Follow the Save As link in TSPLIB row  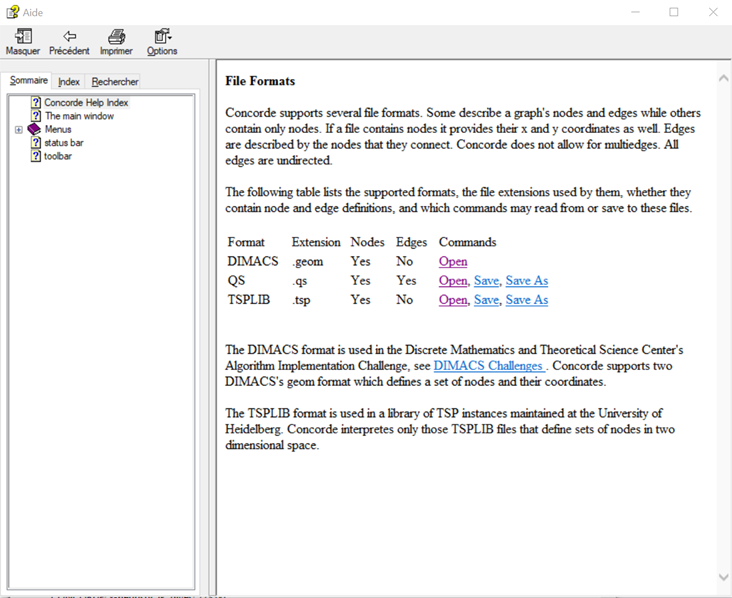[x=527, y=300]
